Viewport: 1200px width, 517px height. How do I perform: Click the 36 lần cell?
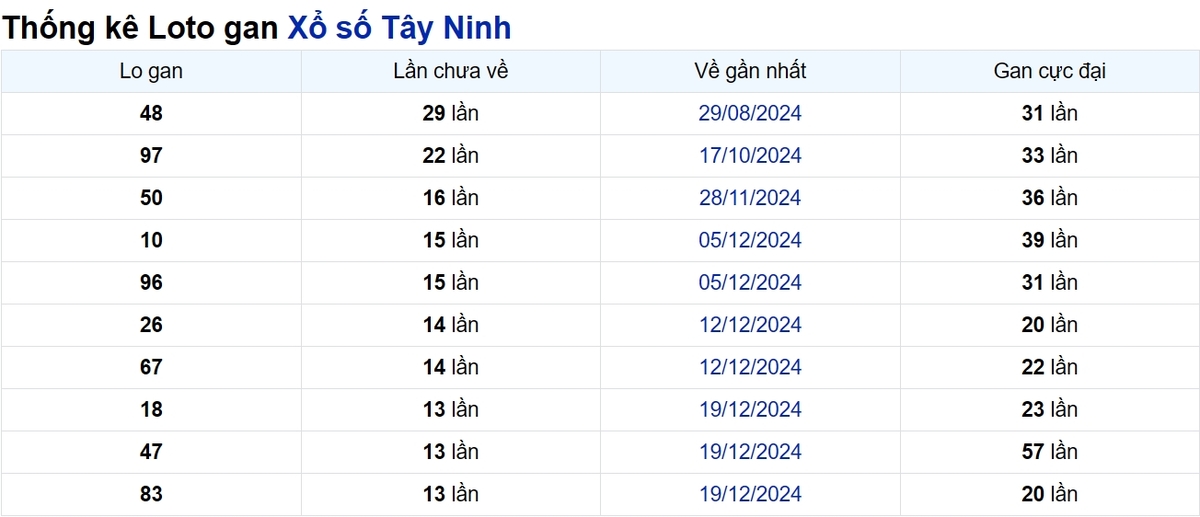pyautogui.click(x=1050, y=198)
